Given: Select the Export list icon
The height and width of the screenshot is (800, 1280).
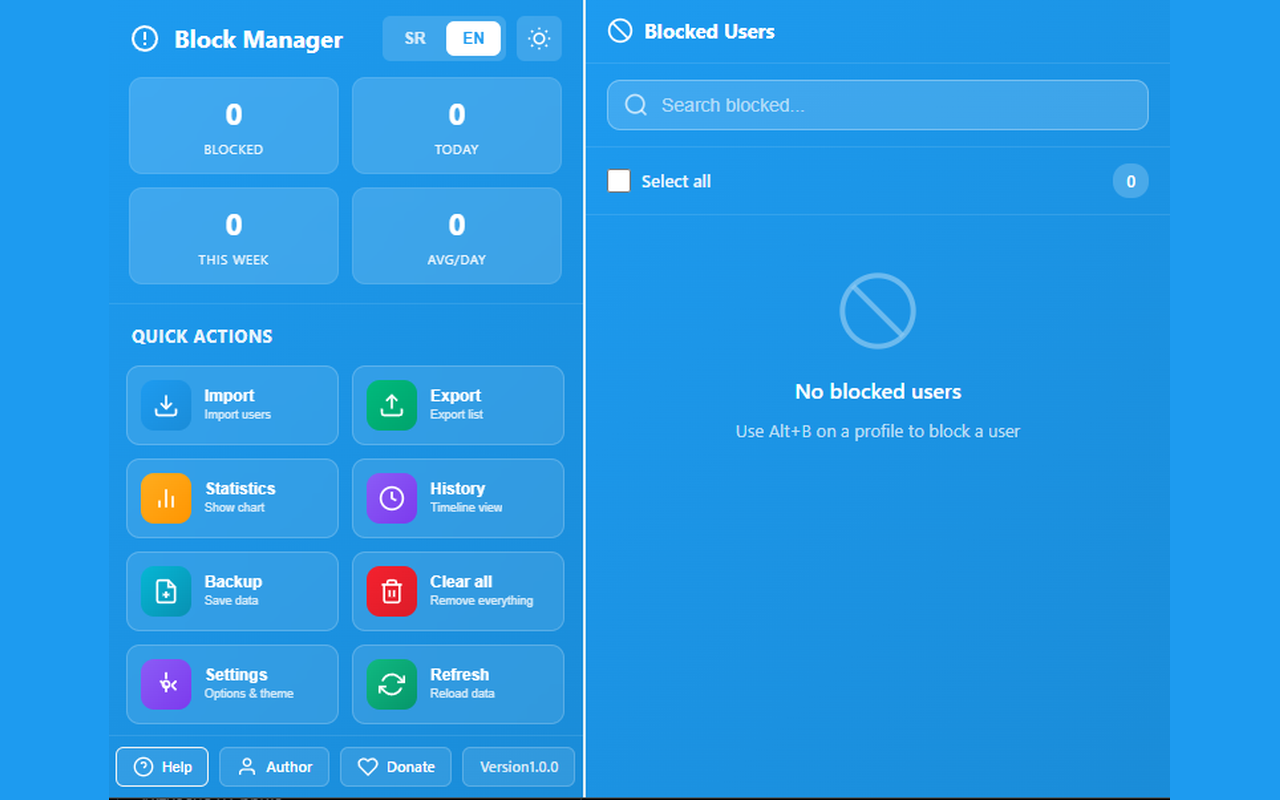Looking at the screenshot, I should (x=391, y=405).
